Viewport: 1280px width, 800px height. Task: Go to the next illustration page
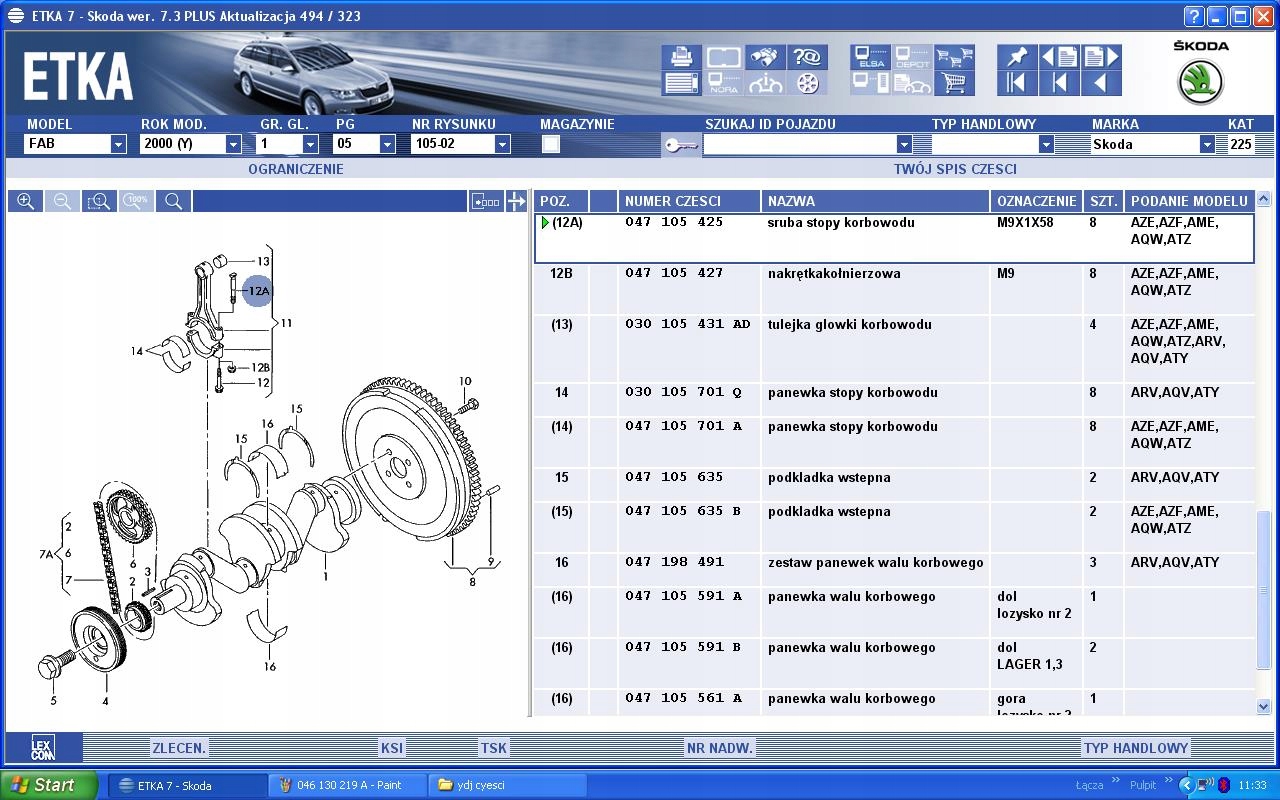(x=1101, y=57)
